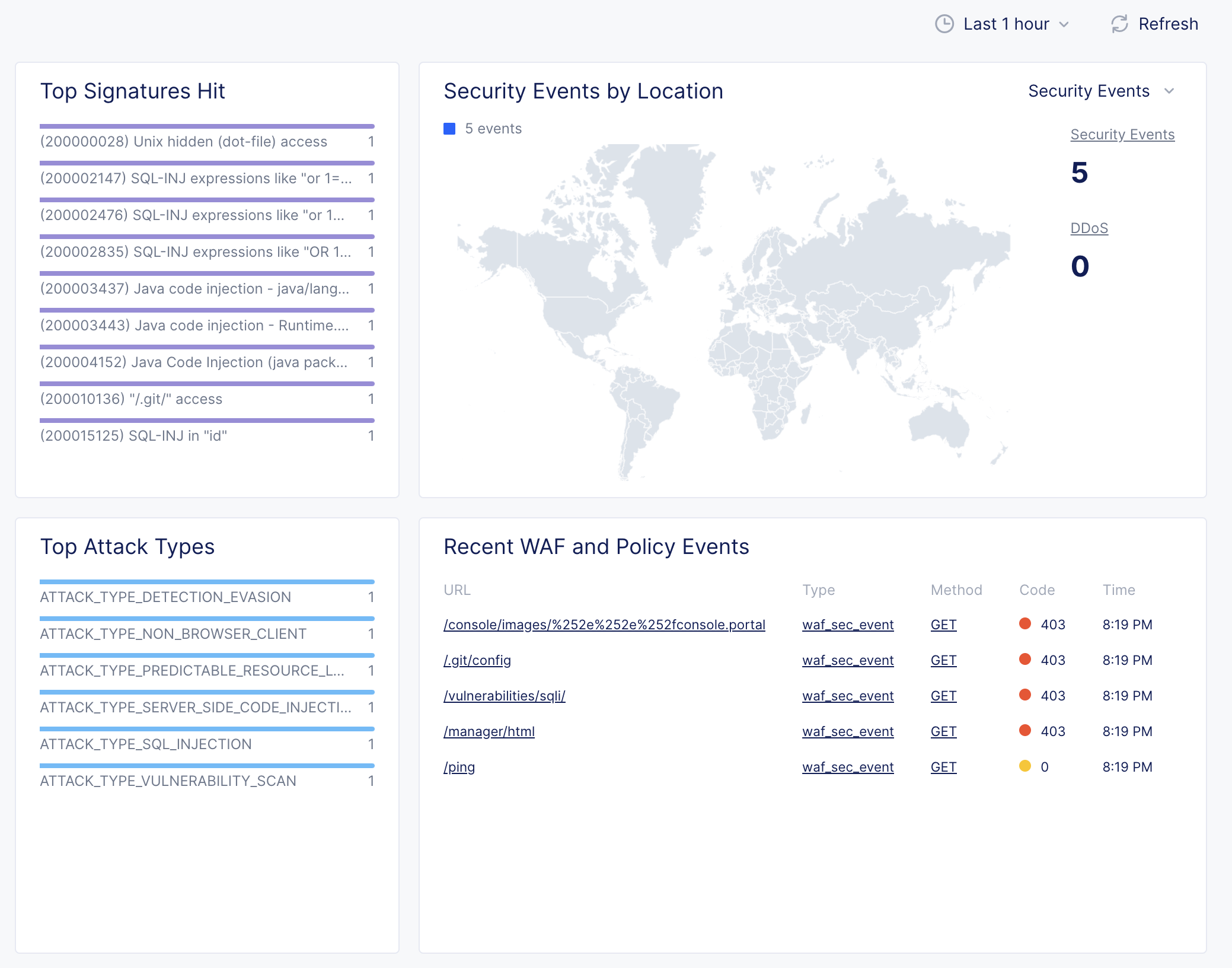
Task: Click GET method link for /manager/html
Action: tap(943, 731)
